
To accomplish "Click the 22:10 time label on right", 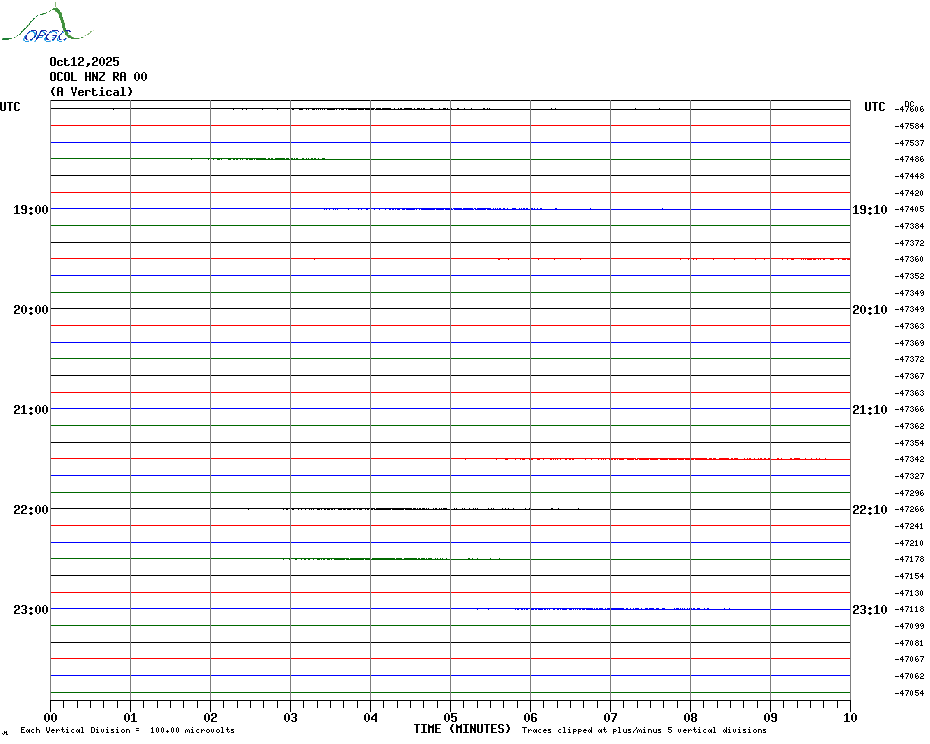I will point(869,510).
